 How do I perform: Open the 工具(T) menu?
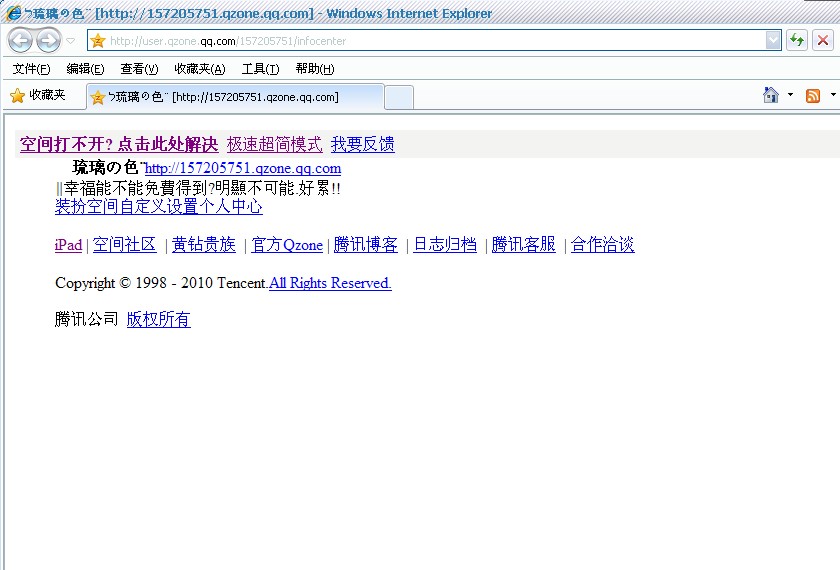(260, 69)
